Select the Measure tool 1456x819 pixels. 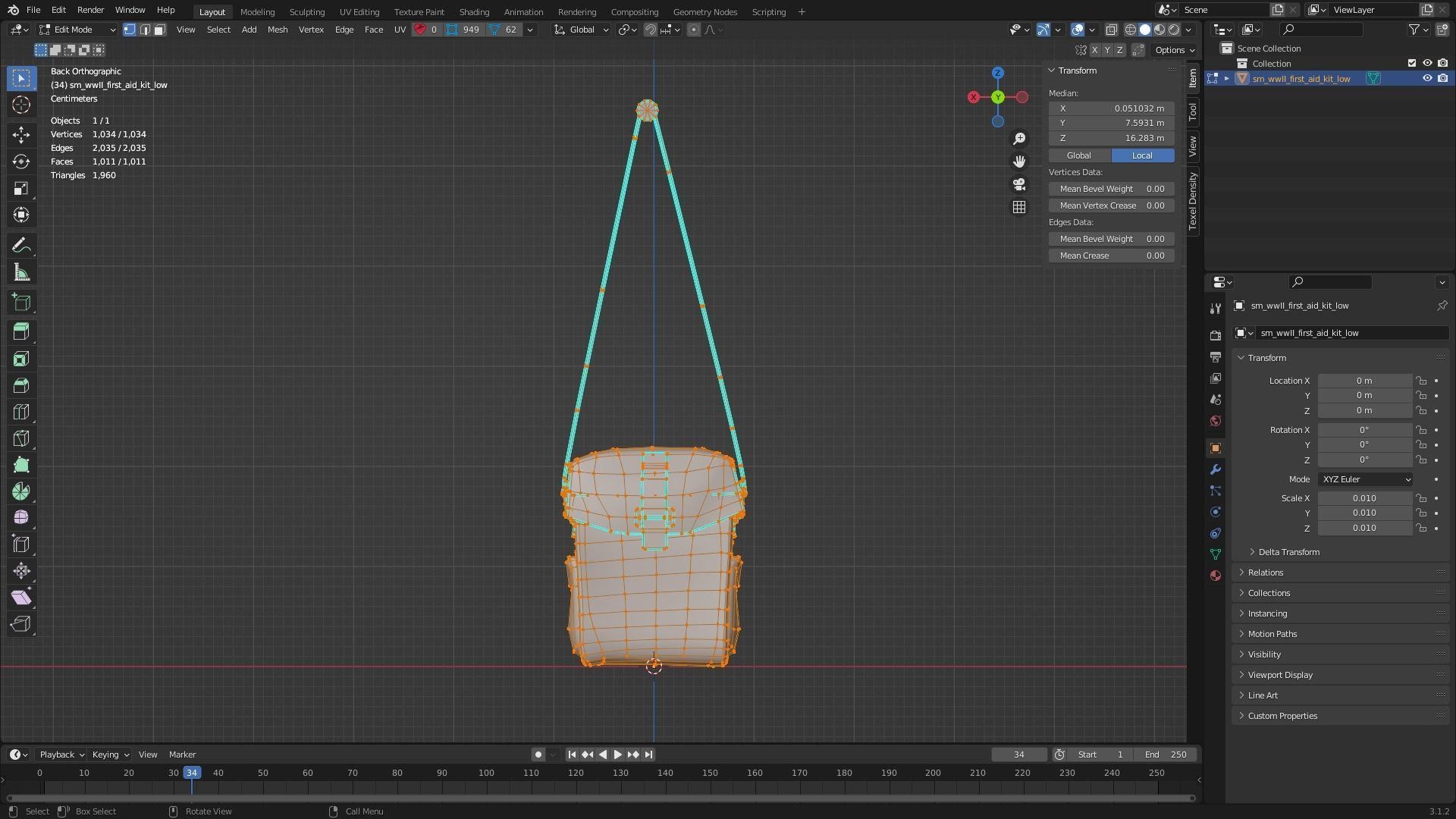click(x=21, y=273)
